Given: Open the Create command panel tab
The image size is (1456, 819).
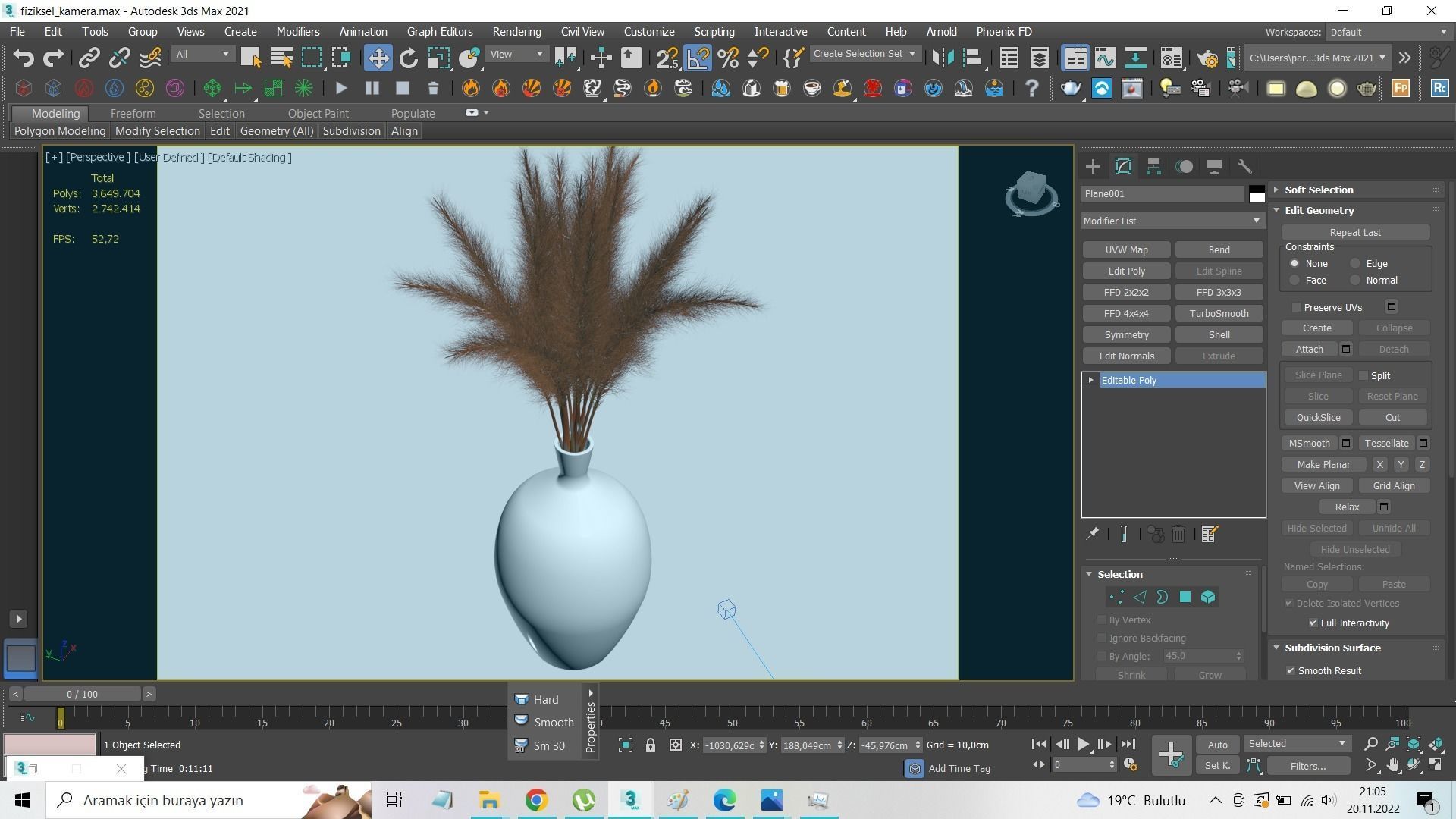Looking at the screenshot, I should point(1093,166).
